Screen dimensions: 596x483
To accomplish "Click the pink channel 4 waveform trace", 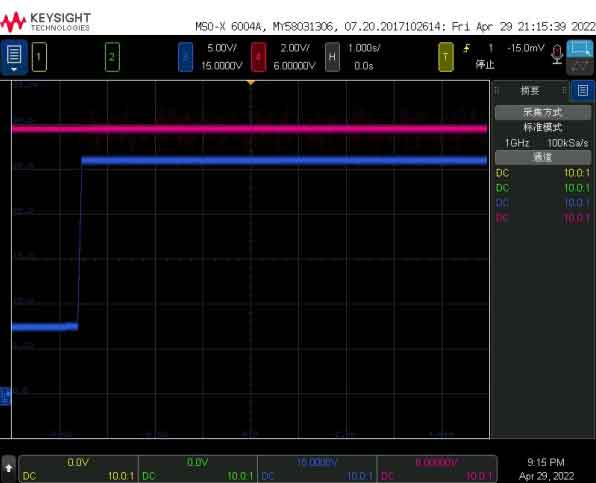I will (249, 129).
